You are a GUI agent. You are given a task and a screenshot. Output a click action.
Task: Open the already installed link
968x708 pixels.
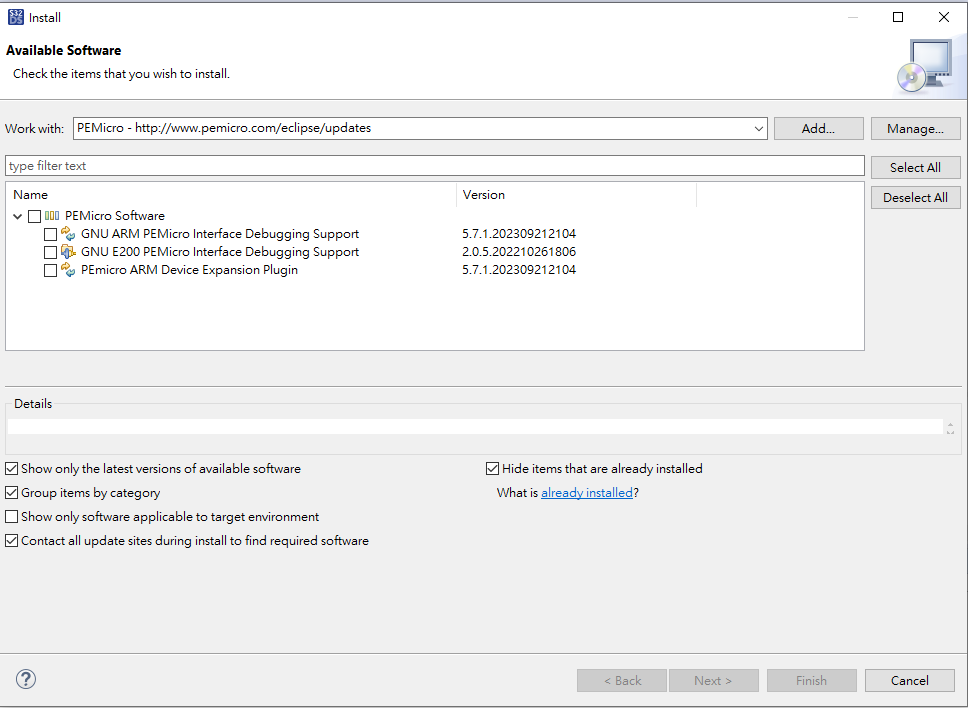coord(587,493)
